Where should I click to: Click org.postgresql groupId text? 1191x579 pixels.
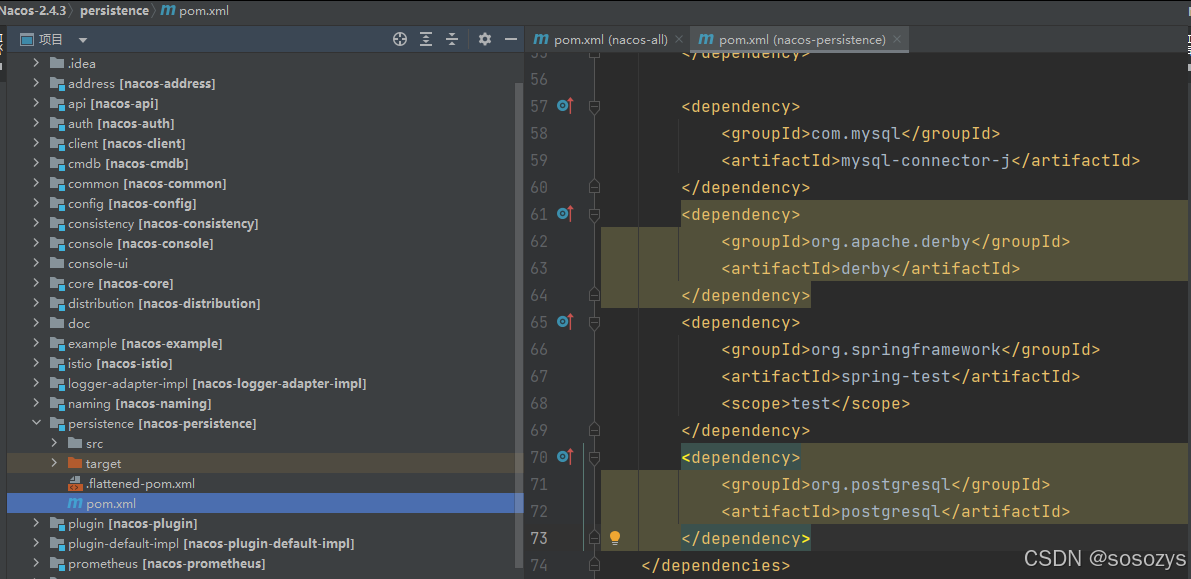(881, 484)
